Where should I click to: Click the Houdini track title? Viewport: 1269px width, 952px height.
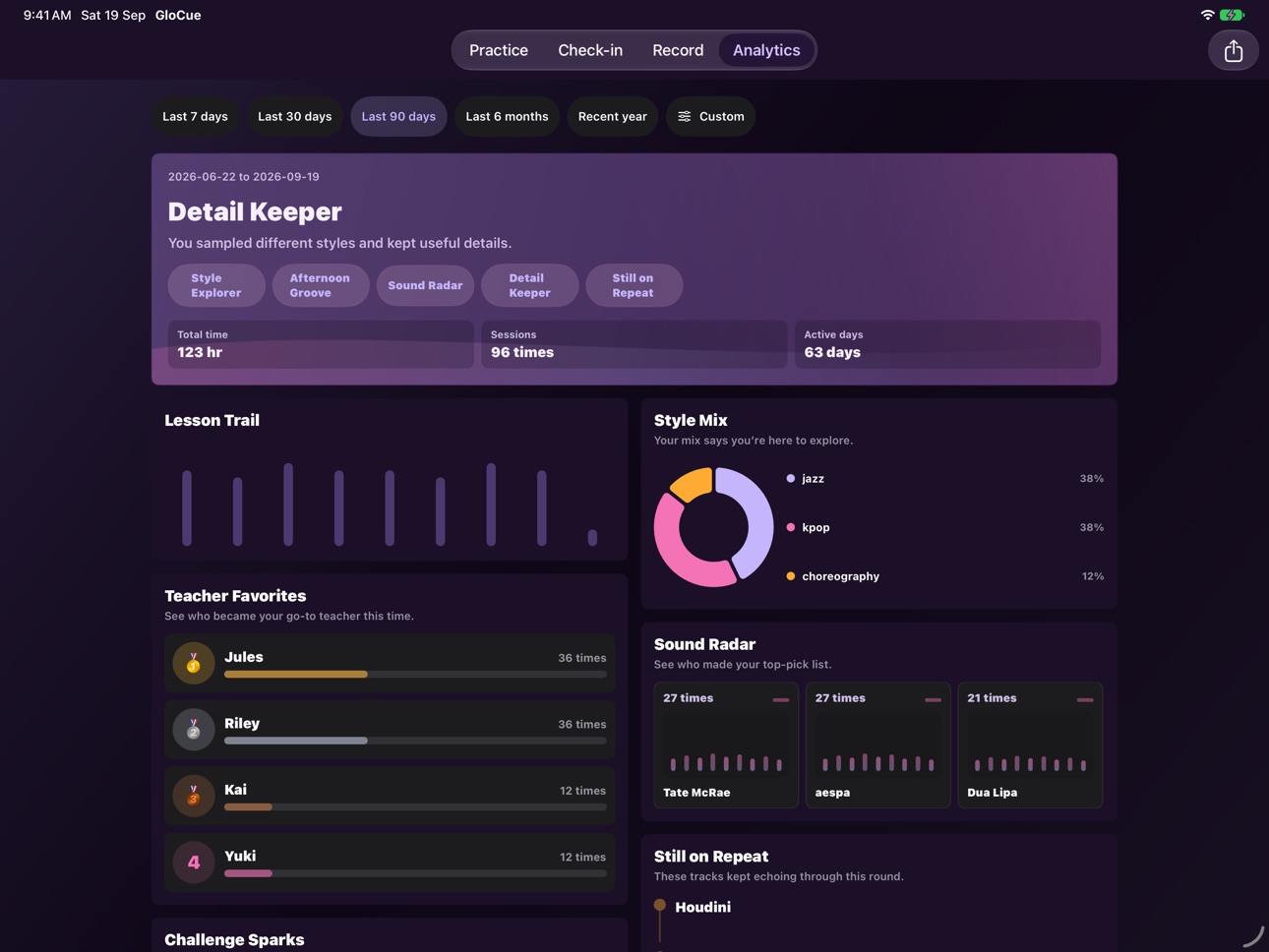tap(703, 907)
